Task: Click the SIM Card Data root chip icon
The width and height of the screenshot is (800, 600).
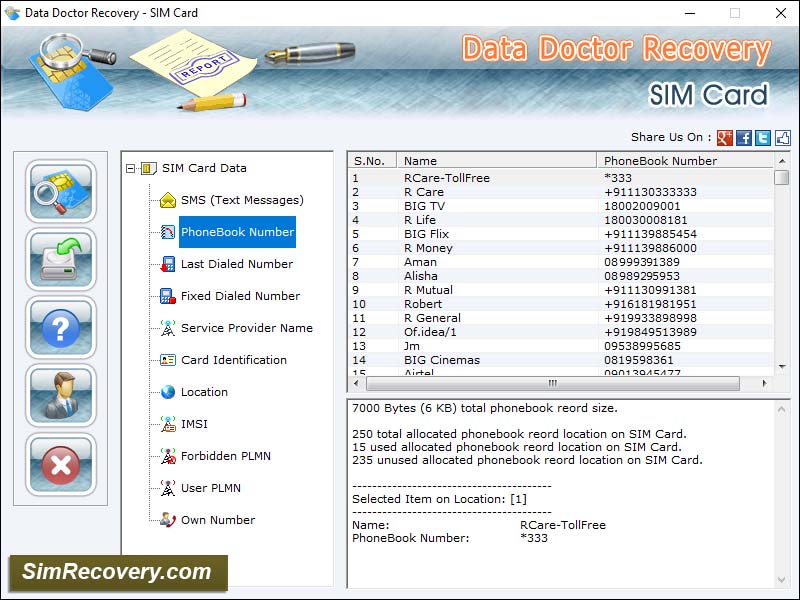Action: tap(148, 168)
